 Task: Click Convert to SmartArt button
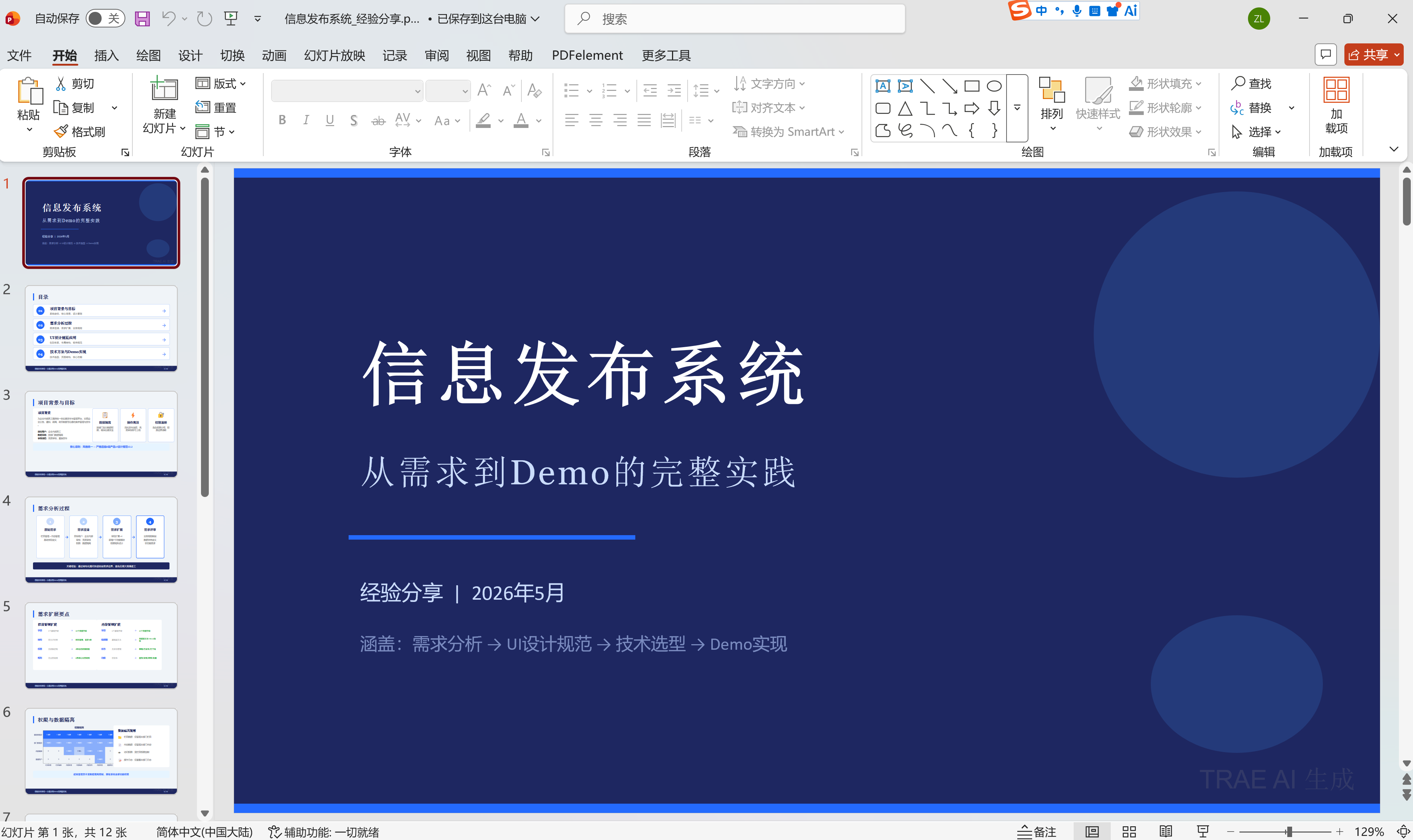788,132
